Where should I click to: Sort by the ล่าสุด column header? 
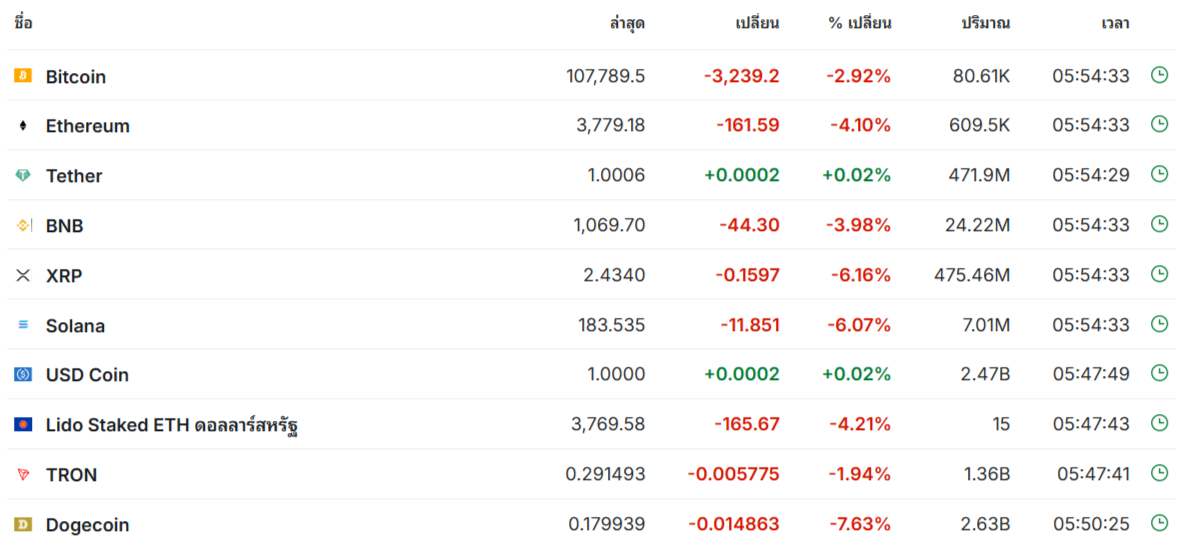[x=627, y=23]
